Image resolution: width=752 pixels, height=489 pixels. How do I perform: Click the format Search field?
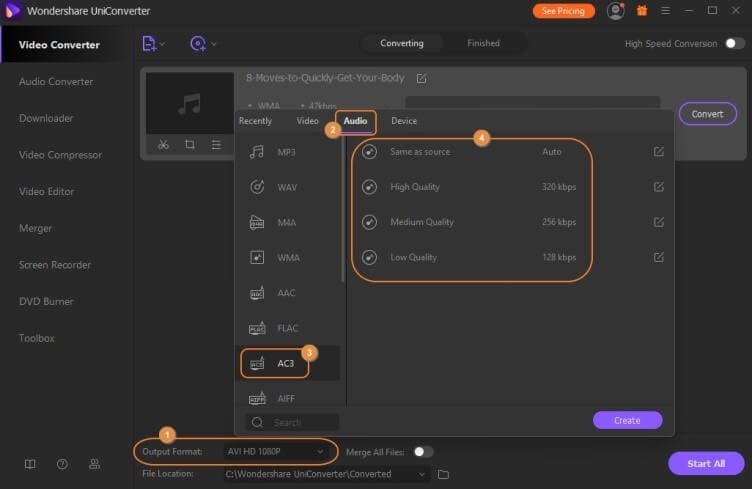pos(292,422)
